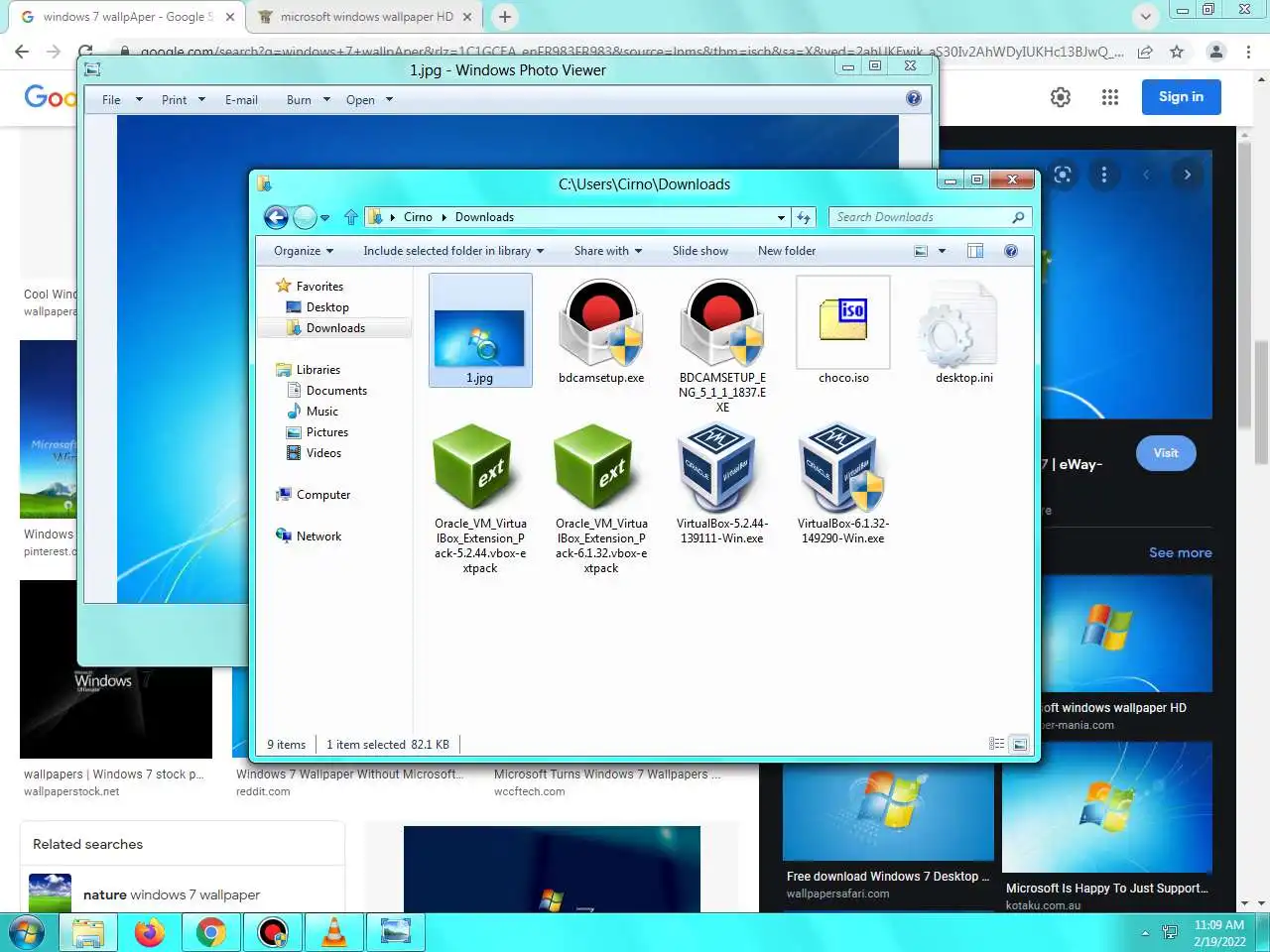Select Oracle VM extension pack 6.1.32 file
The width and height of the screenshot is (1270, 952).
tap(601, 499)
